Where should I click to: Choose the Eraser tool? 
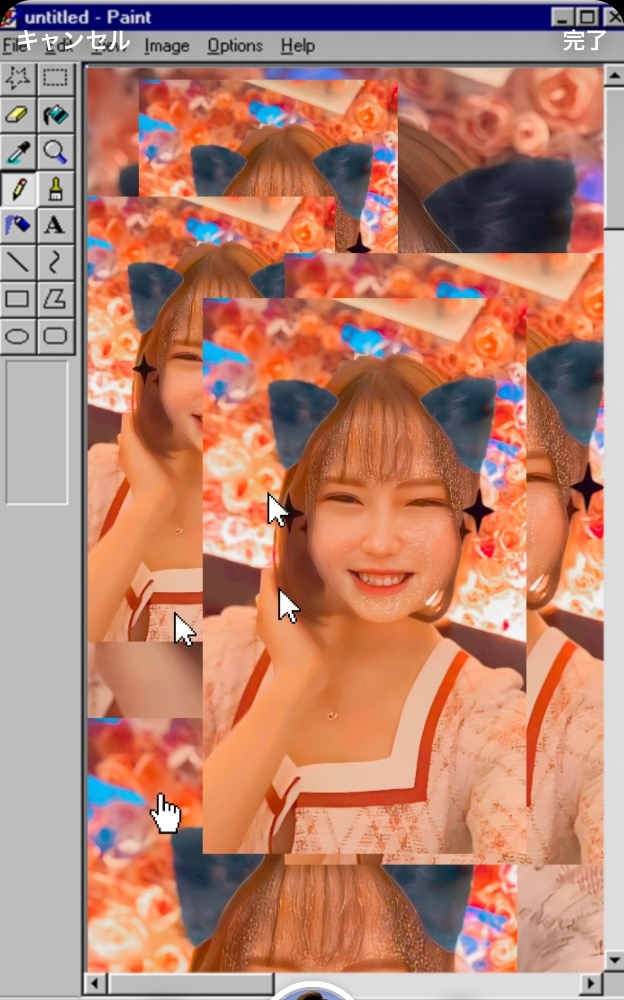18,115
